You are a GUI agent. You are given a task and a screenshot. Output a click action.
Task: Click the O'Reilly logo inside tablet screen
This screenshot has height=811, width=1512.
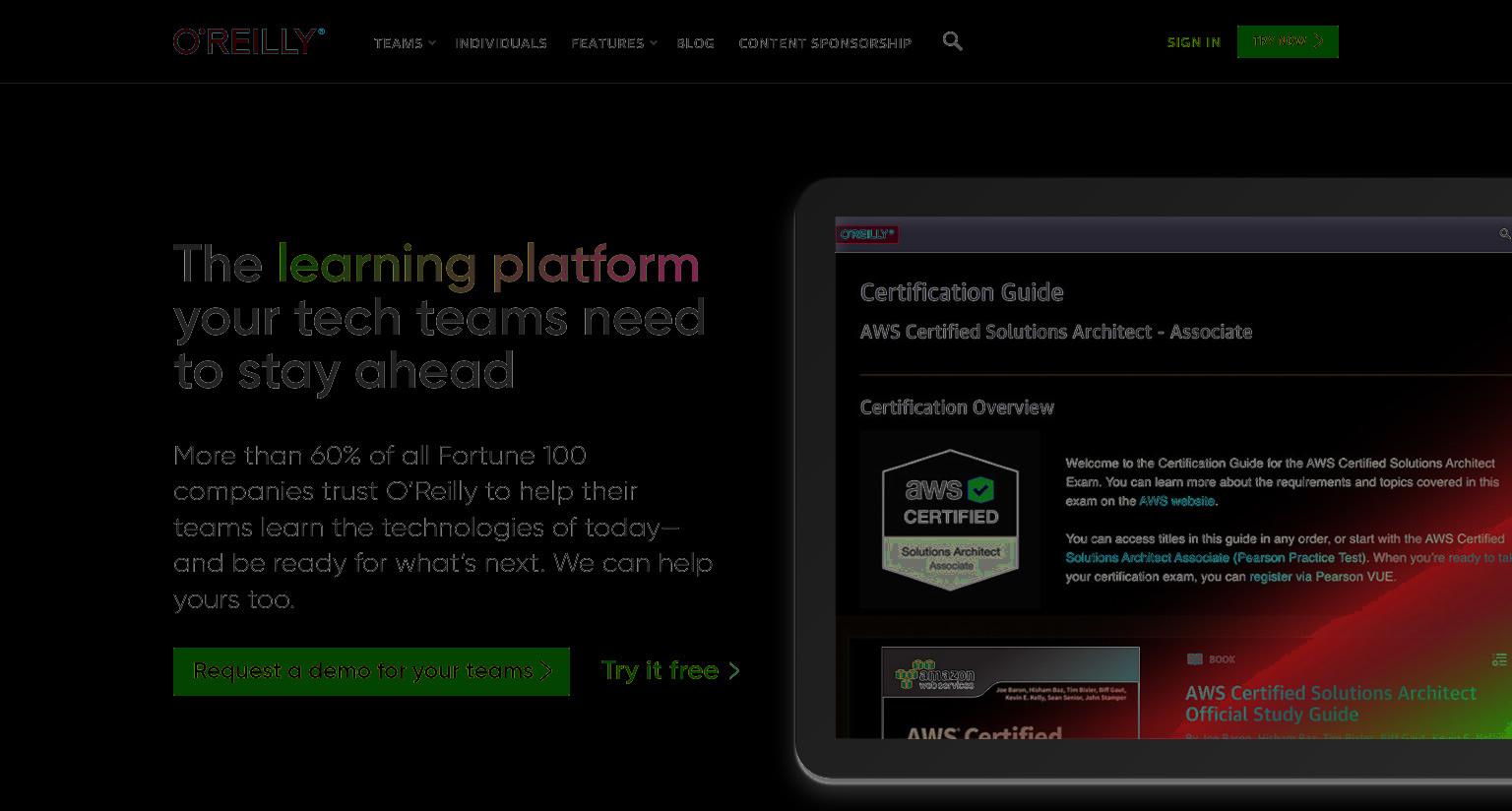tap(867, 234)
